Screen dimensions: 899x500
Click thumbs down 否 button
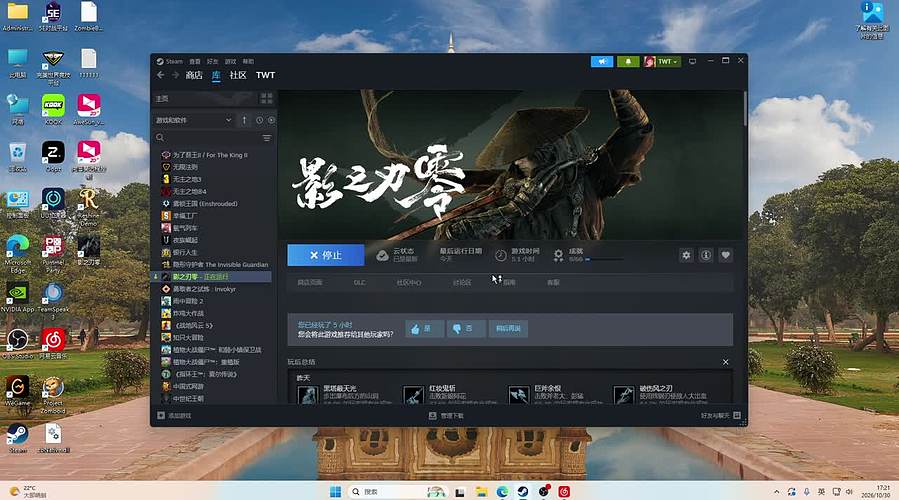pos(466,329)
